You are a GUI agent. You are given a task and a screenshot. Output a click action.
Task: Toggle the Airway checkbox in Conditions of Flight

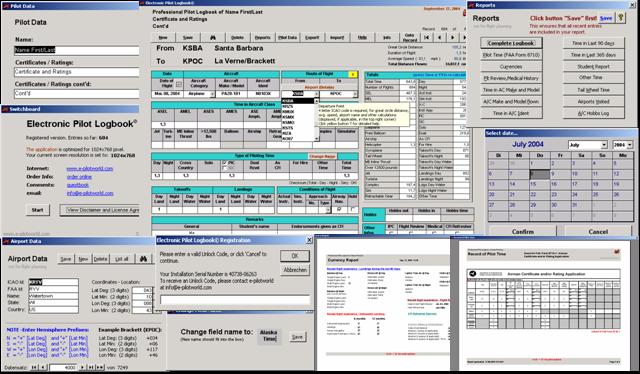339,209
